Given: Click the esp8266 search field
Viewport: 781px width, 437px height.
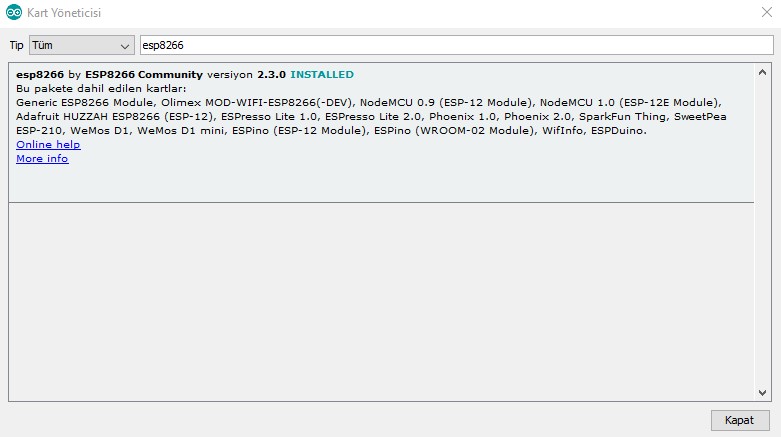Looking at the screenshot, I should [x=456, y=45].
